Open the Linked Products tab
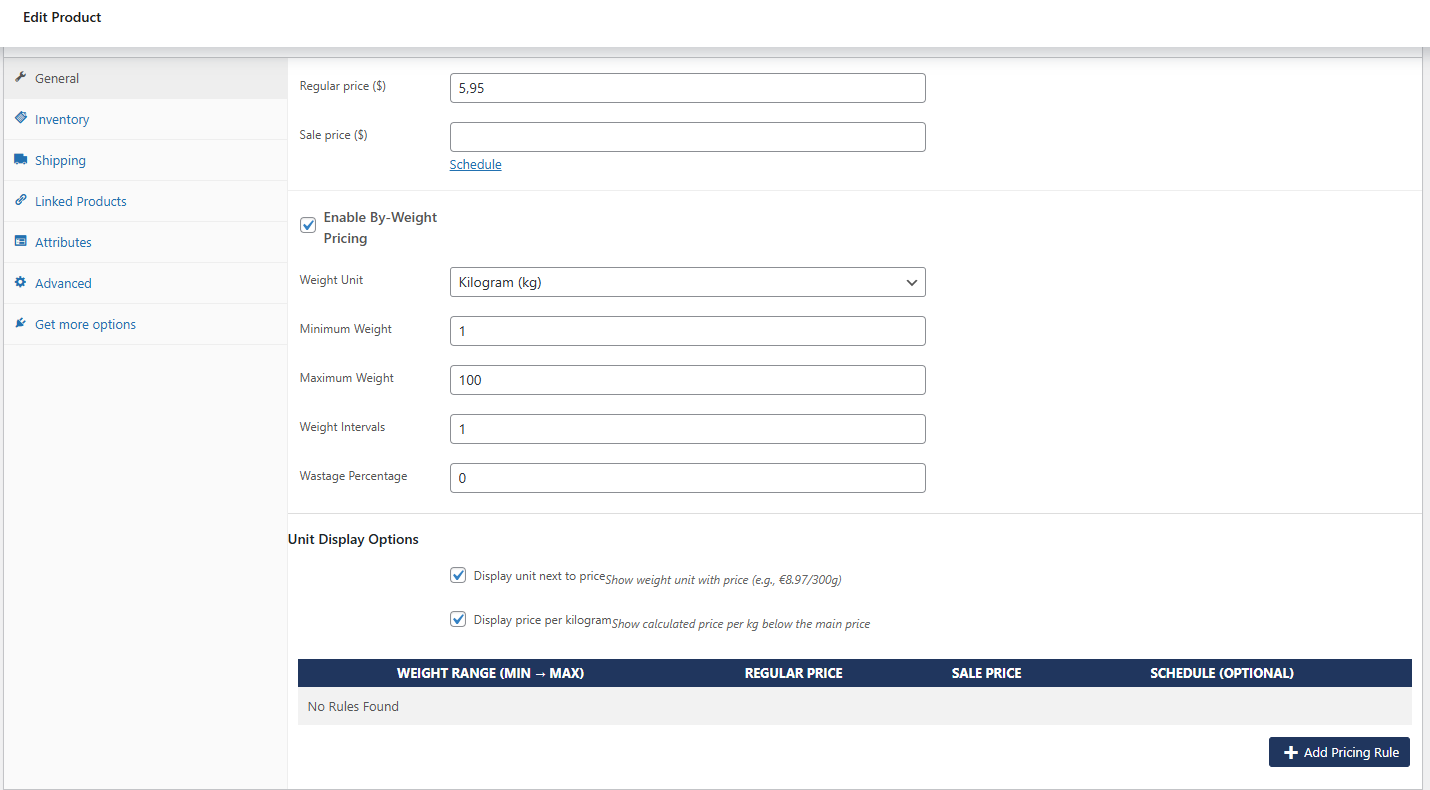Screen dimensions: 1430x790 click(x=80, y=200)
